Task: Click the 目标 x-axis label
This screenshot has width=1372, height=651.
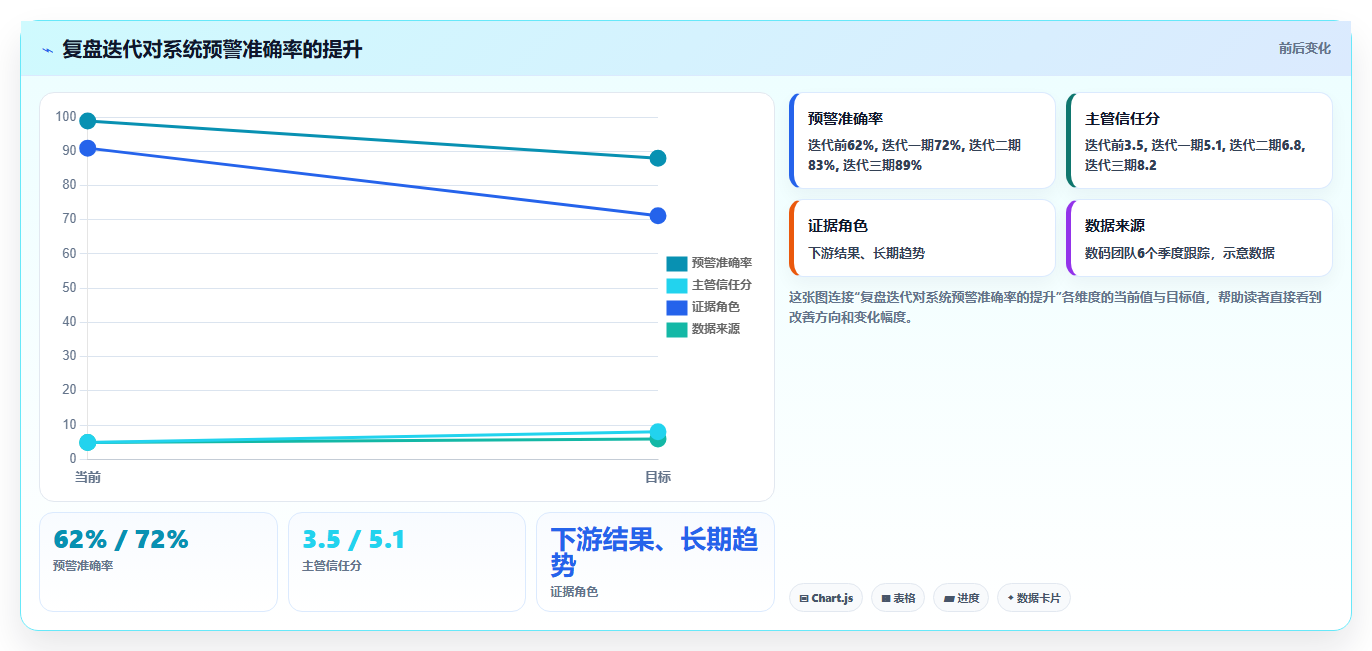Action: pos(658,477)
